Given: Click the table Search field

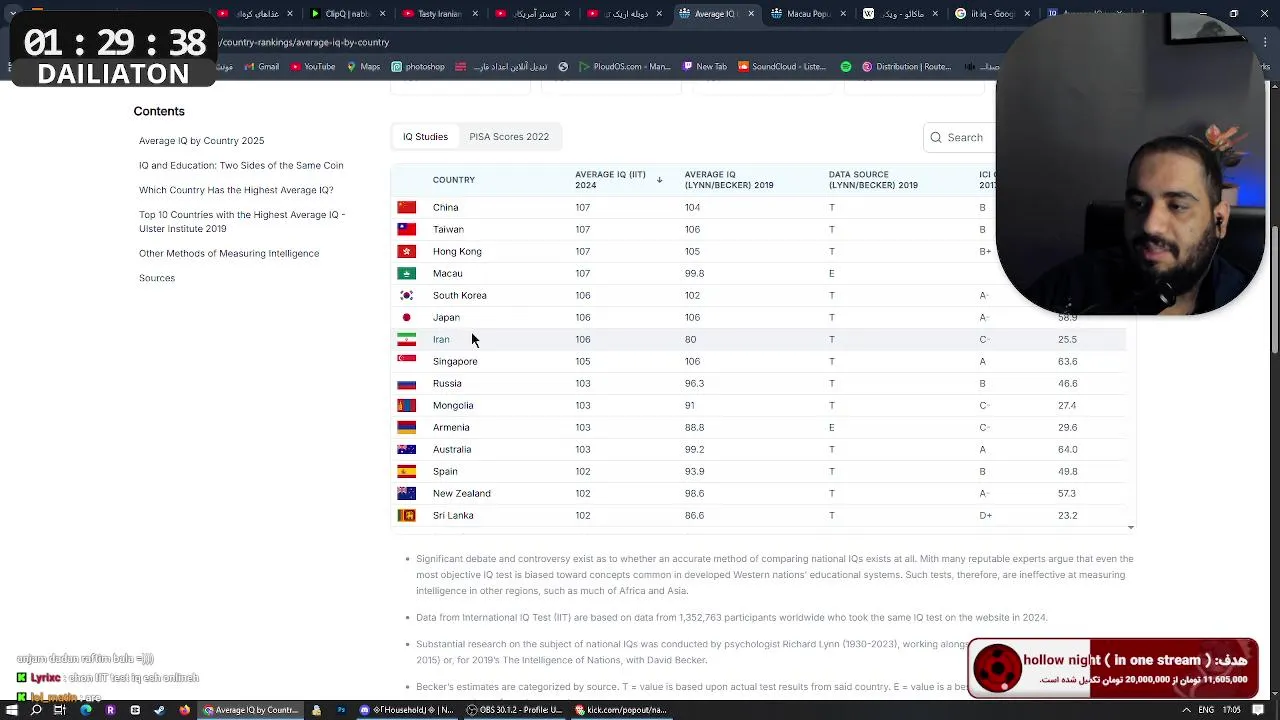Looking at the screenshot, I should pos(960,137).
